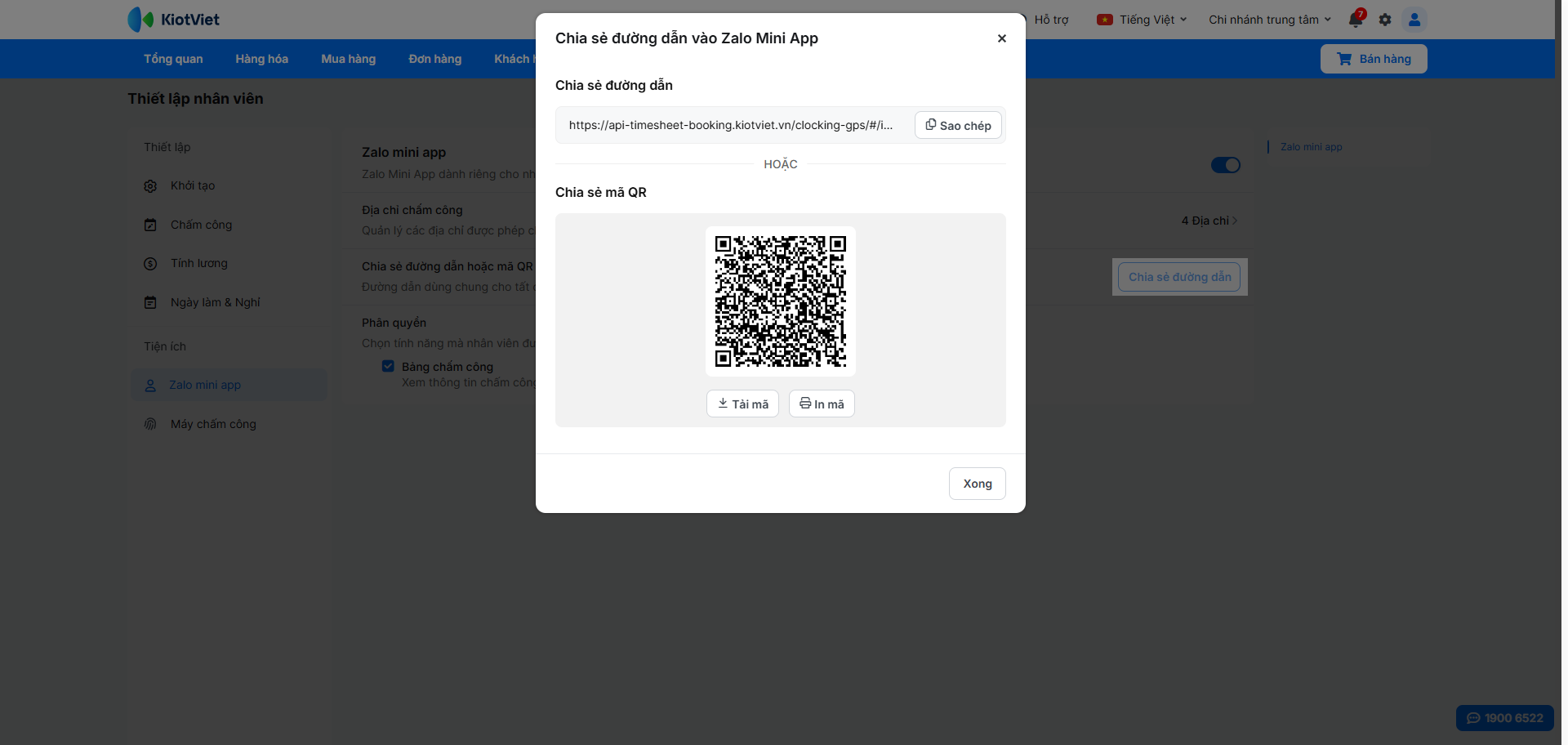Expand the 4 Địa chỉ chevron
1568x745 pixels.
pos(1235,221)
